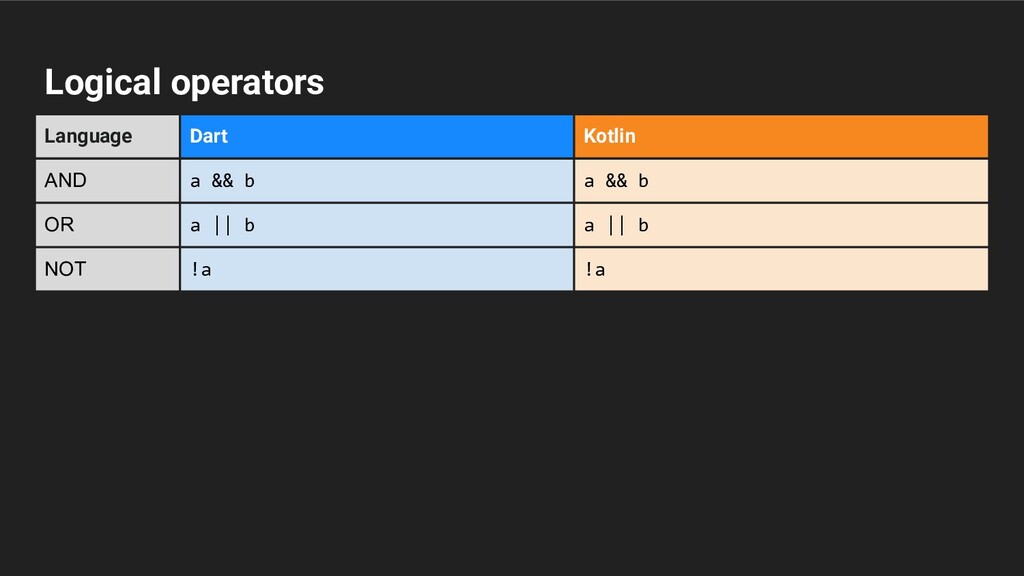Select the Kotlin 'a || b' cell
1024x576 pixels.
(781, 225)
